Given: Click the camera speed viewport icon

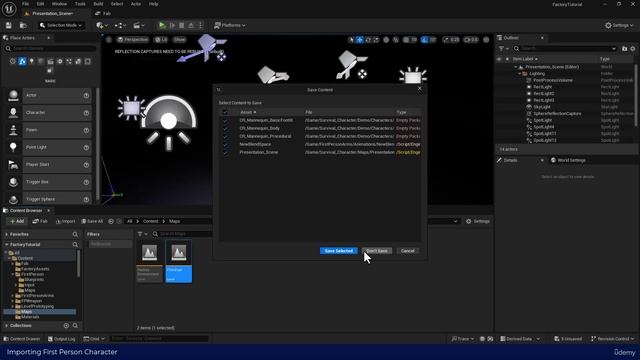Looking at the screenshot, I should coord(471,40).
